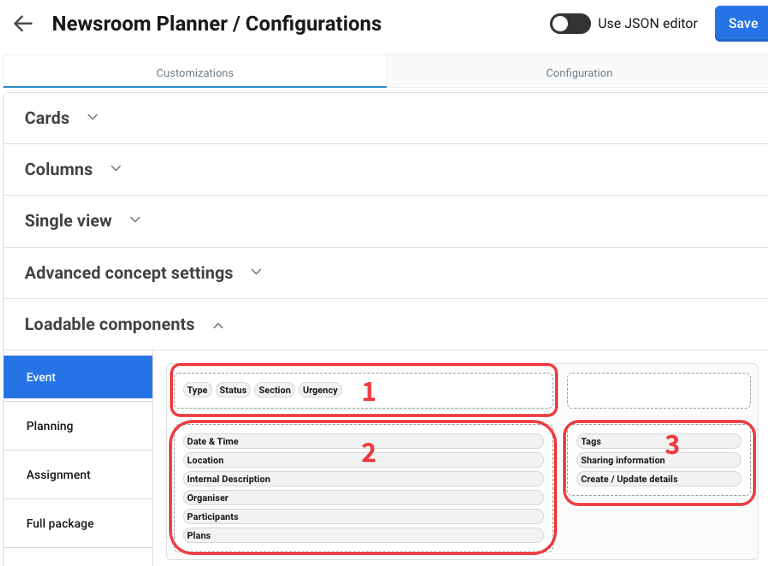
Task: Open the Configuration tab
Action: click(x=579, y=73)
